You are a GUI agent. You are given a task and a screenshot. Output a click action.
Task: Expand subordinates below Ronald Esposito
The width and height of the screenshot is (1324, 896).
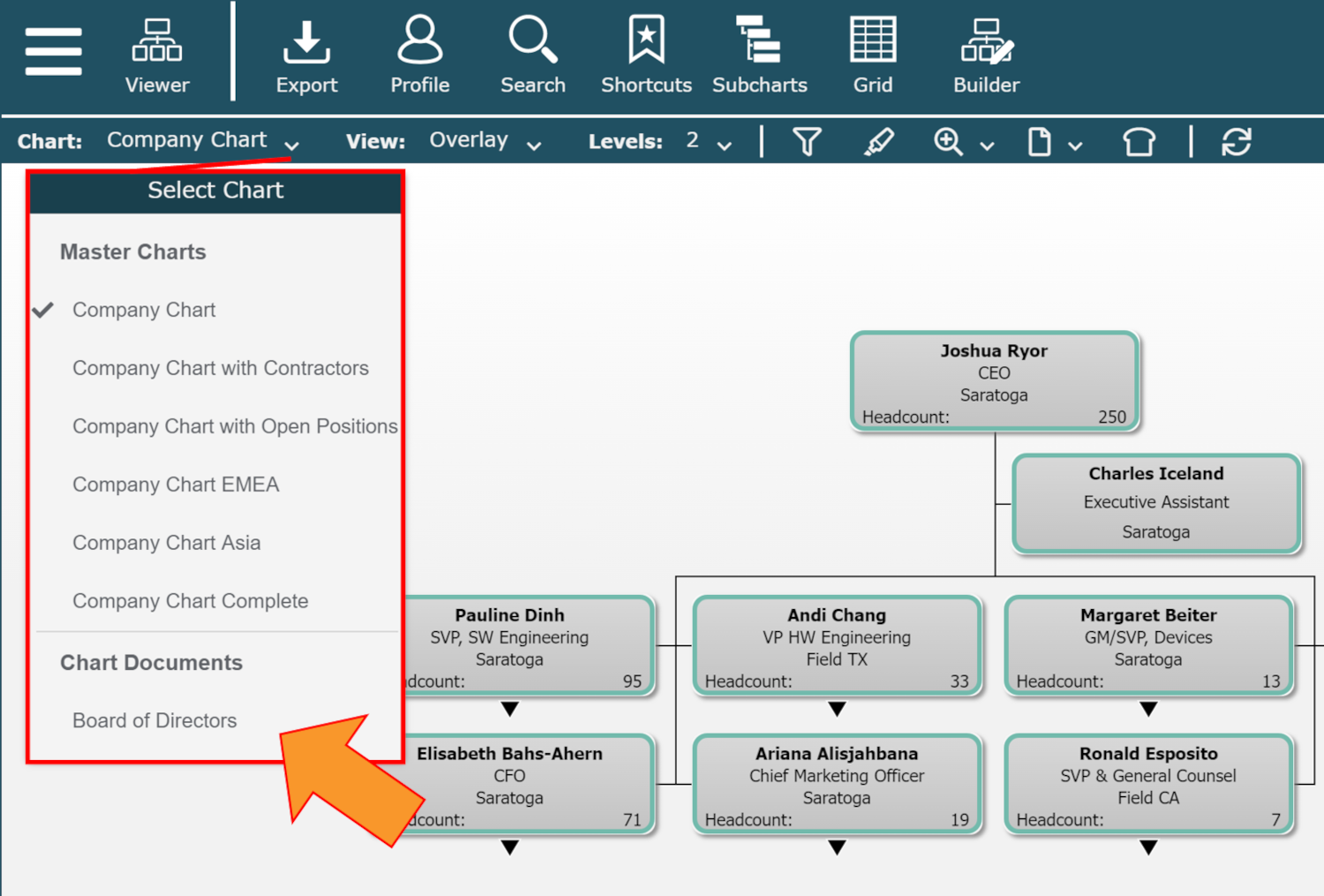click(x=1148, y=847)
